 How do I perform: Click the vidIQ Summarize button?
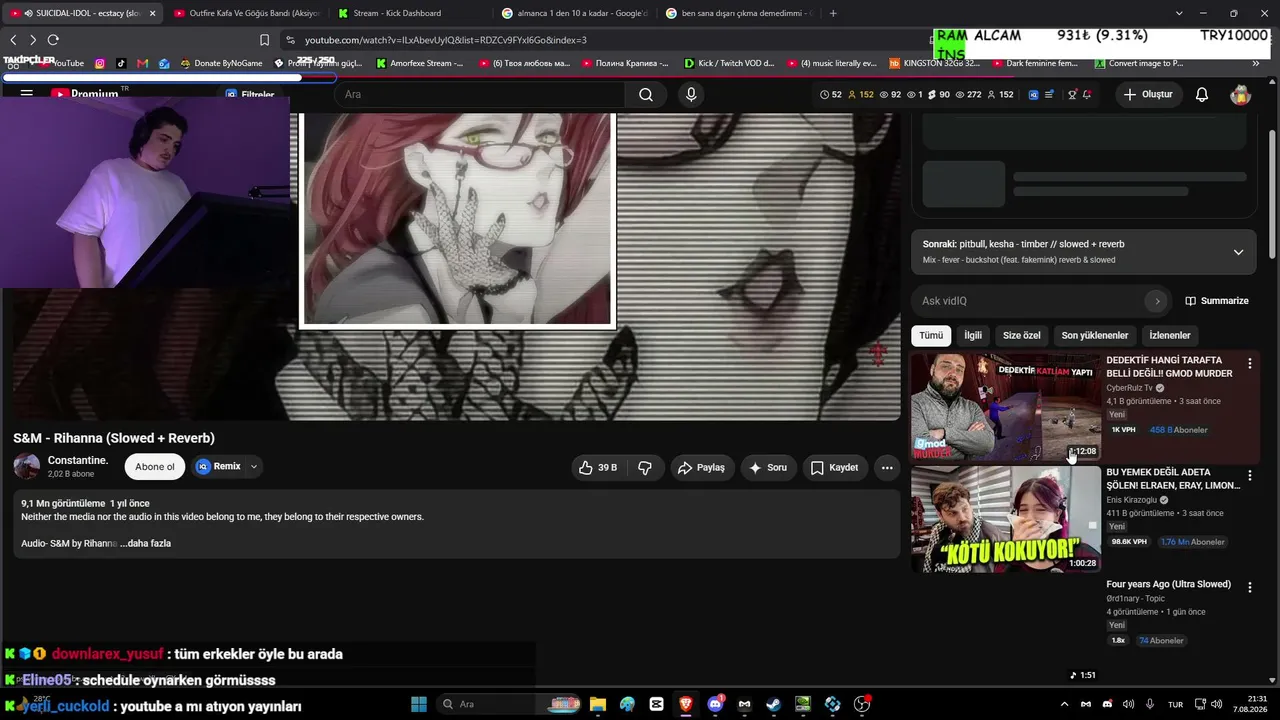pos(1217,301)
